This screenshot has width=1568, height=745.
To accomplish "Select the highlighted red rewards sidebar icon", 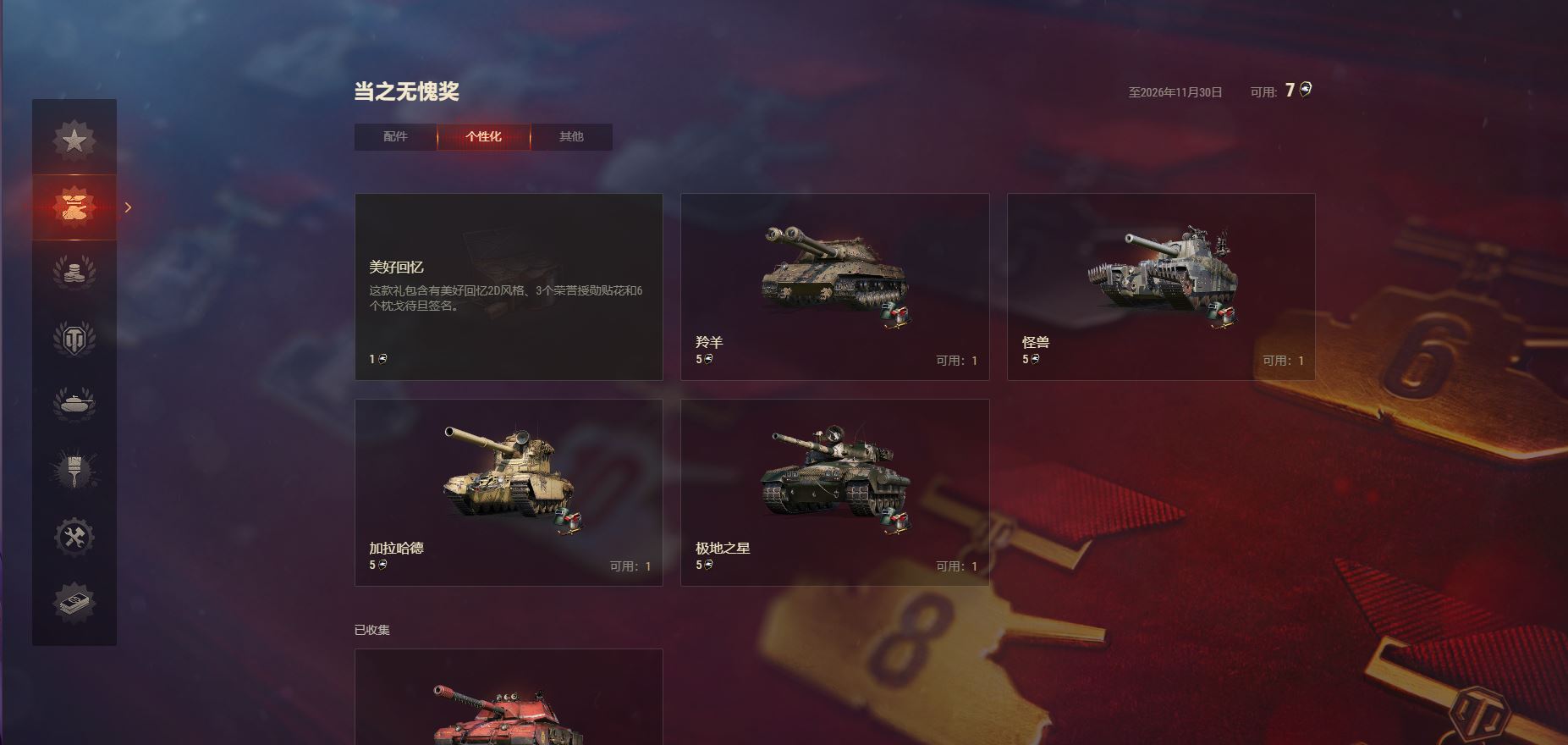I will coord(74,207).
